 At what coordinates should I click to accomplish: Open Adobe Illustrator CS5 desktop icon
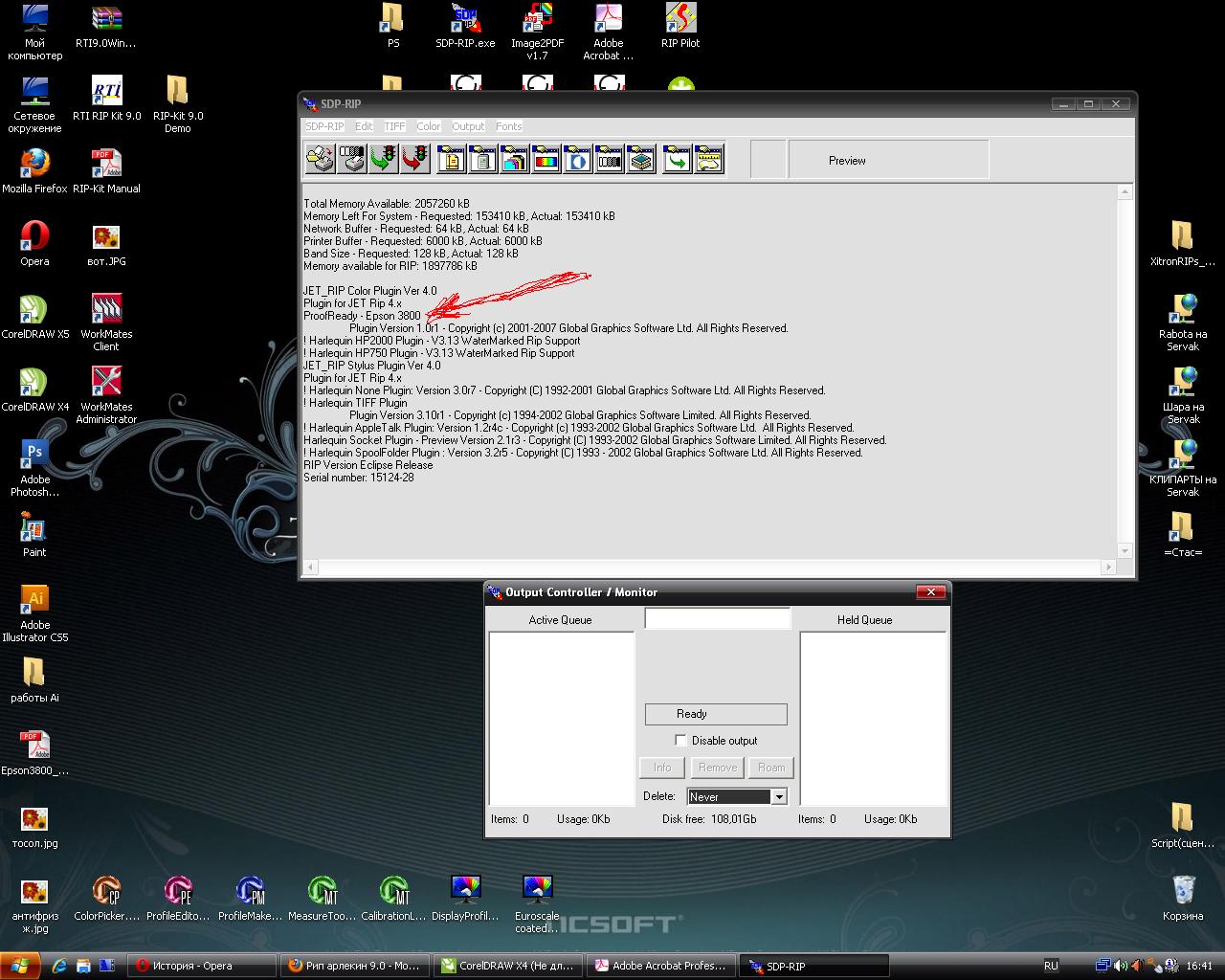pos(34,613)
